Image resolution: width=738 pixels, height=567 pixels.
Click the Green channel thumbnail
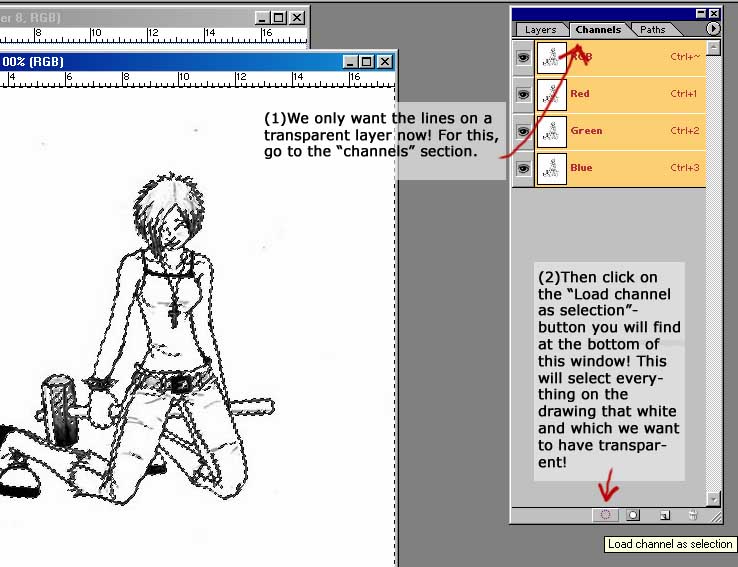[x=552, y=131]
